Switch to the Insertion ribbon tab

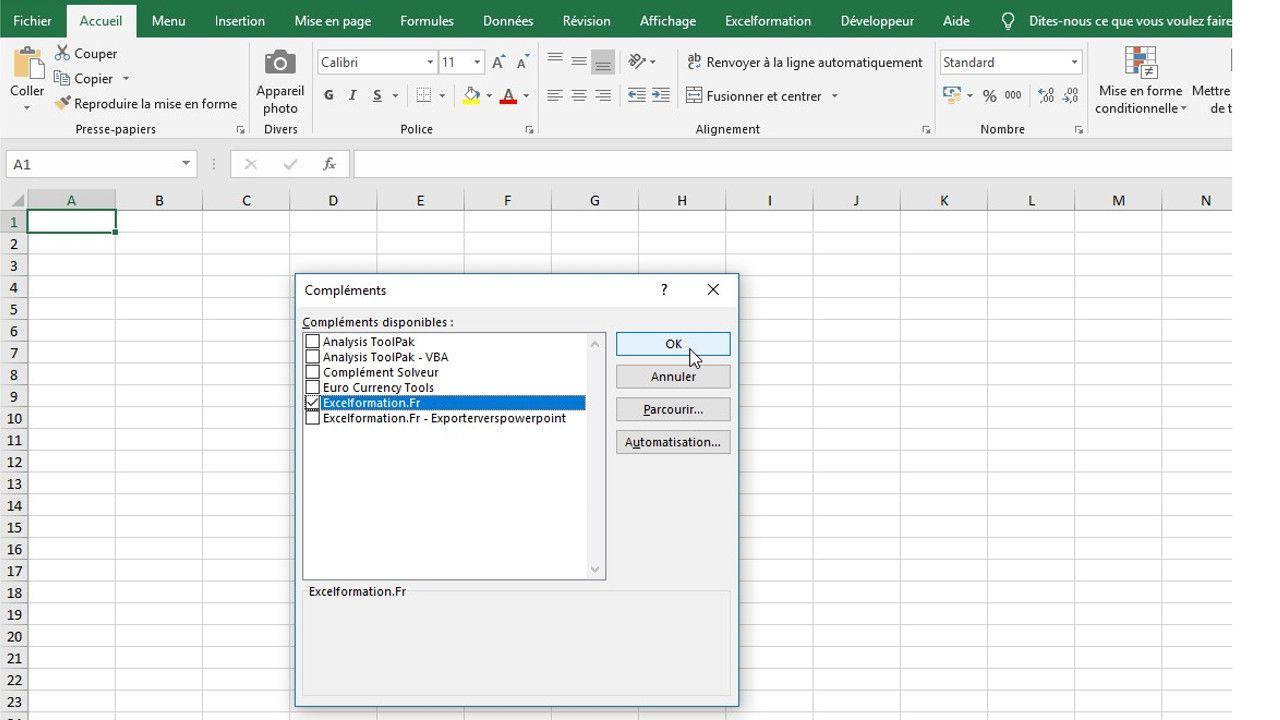240,21
